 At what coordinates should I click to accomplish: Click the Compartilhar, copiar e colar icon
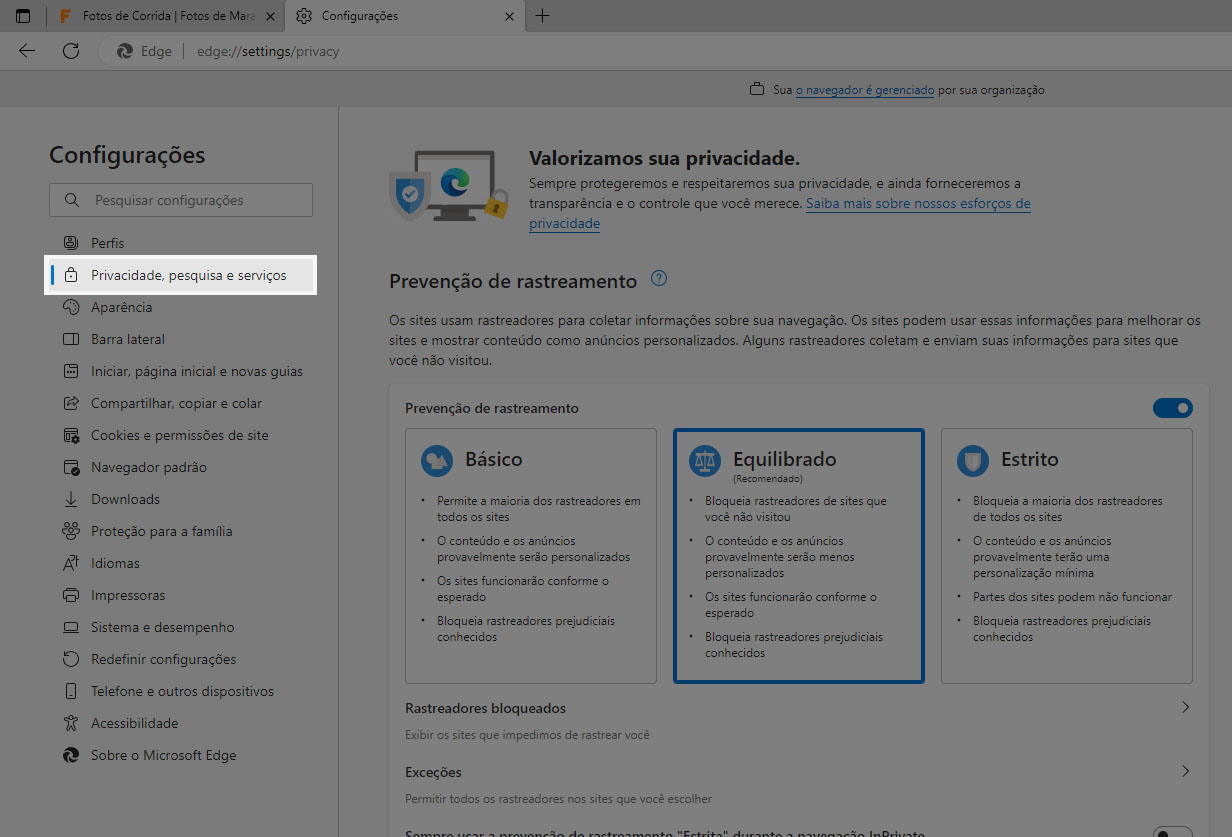coord(70,403)
